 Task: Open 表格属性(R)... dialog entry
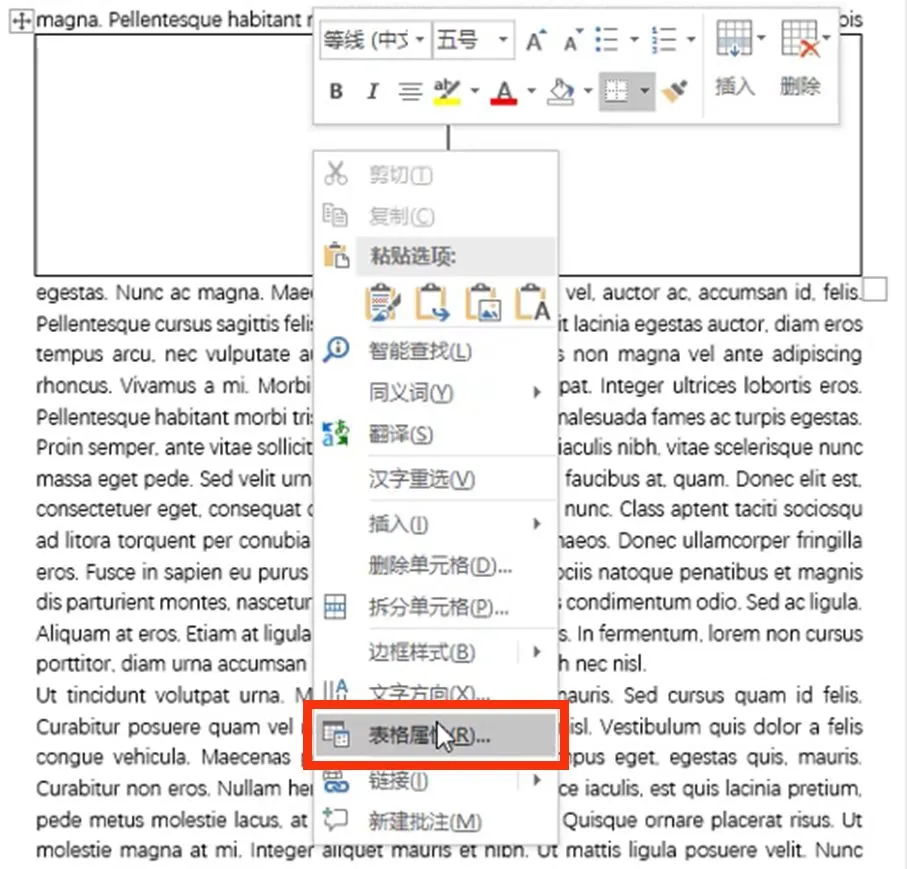(x=435, y=735)
